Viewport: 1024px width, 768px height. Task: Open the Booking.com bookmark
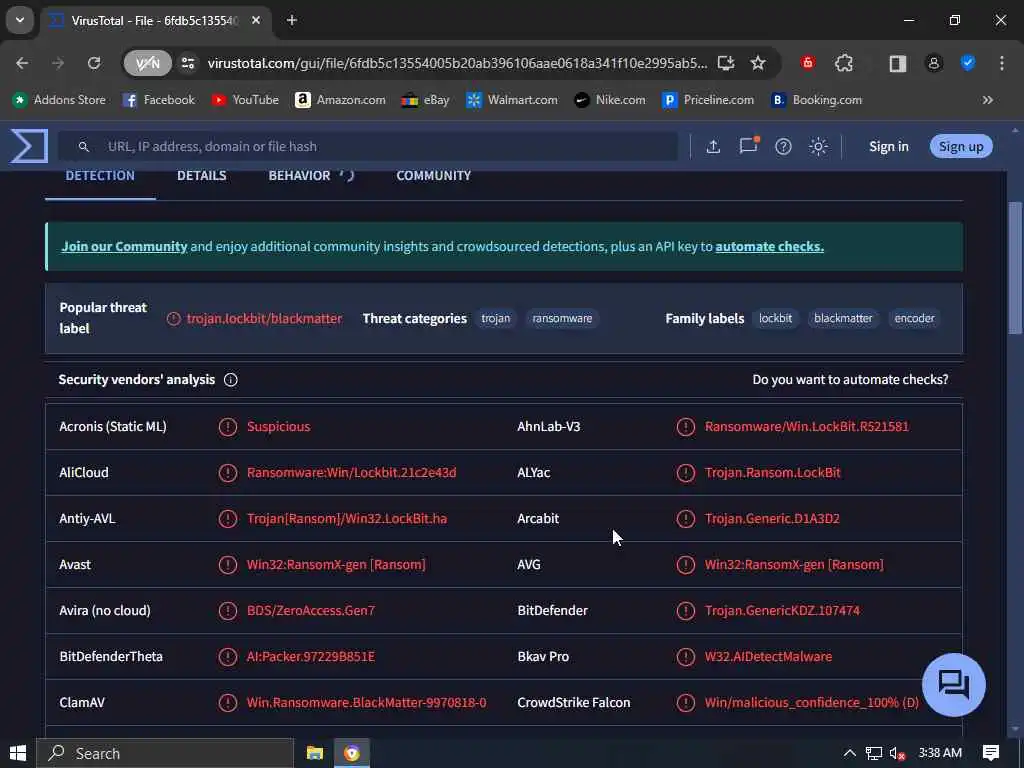816,100
